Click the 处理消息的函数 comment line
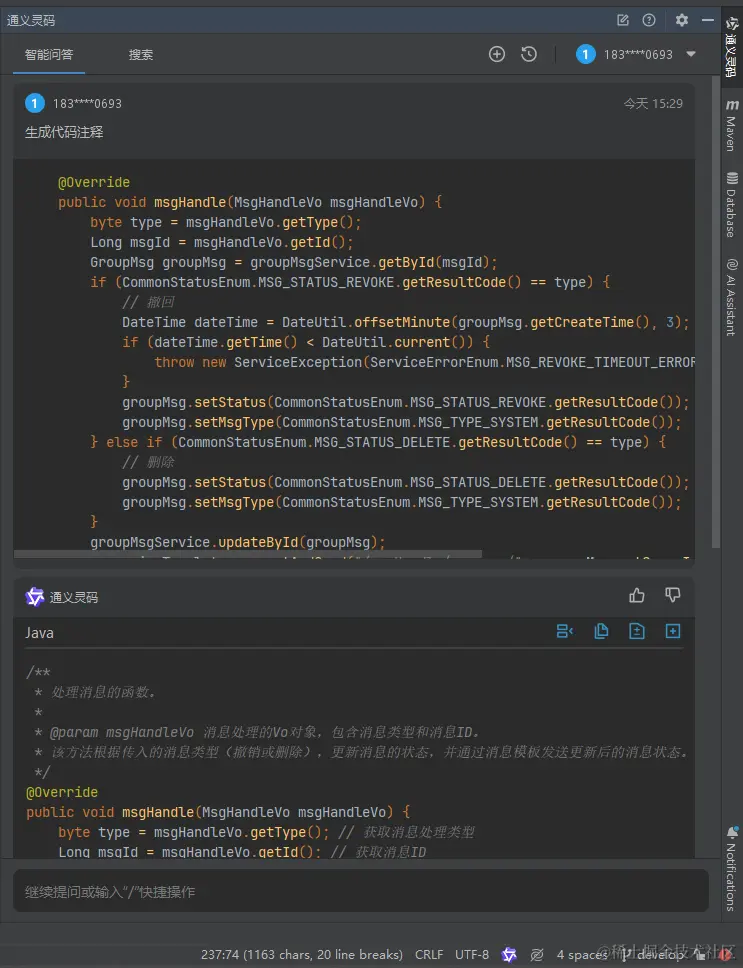The height and width of the screenshot is (968, 743). (95, 692)
